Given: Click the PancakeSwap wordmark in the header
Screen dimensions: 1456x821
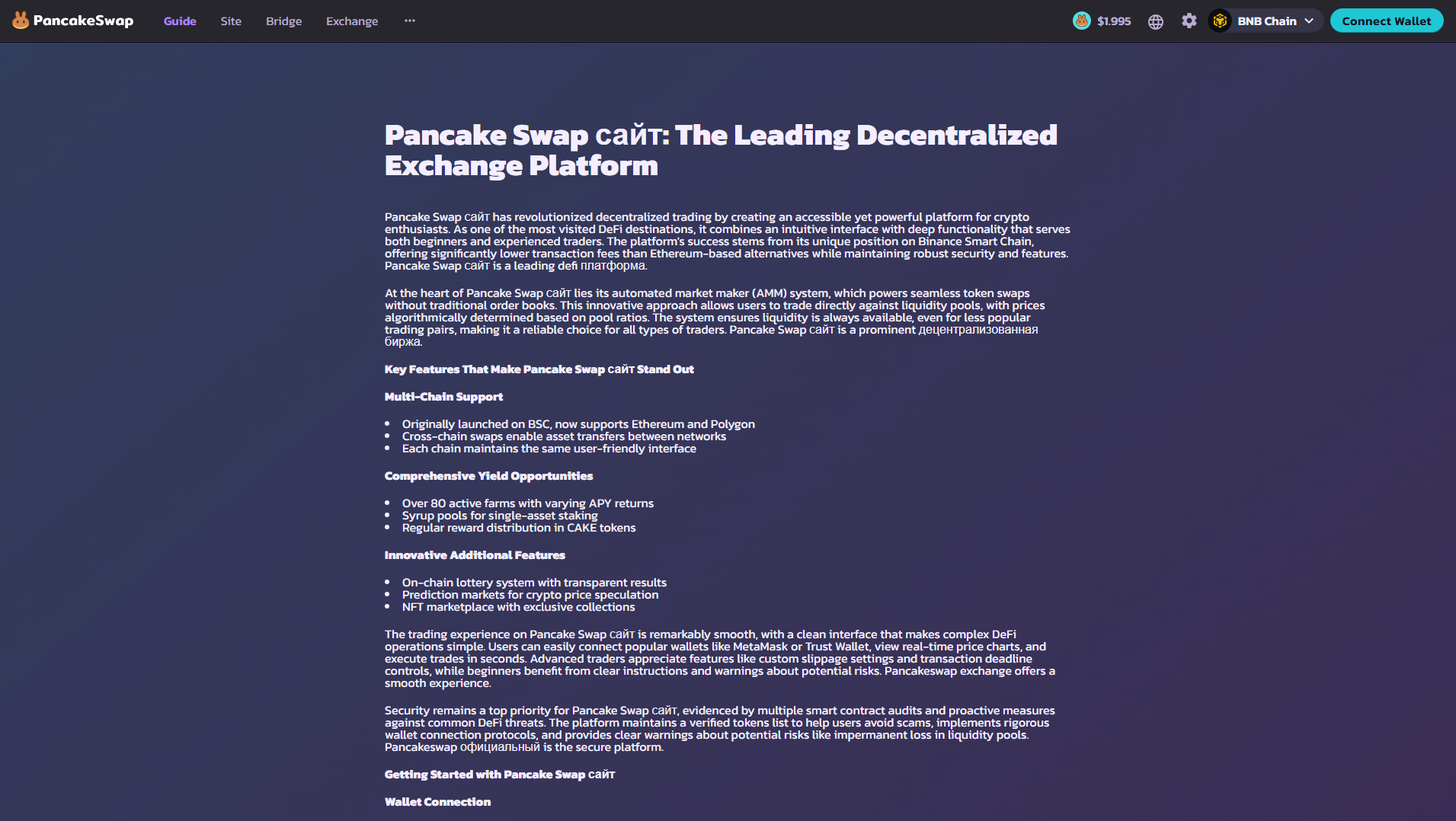Looking at the screenshot, I should click(x=83, y=21).
